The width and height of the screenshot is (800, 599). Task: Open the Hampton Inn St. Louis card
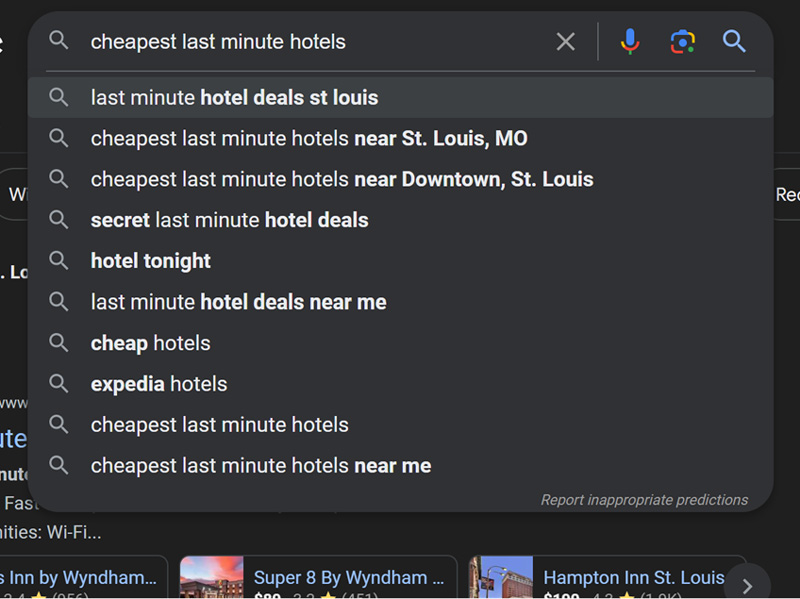[x=633, y=578]
